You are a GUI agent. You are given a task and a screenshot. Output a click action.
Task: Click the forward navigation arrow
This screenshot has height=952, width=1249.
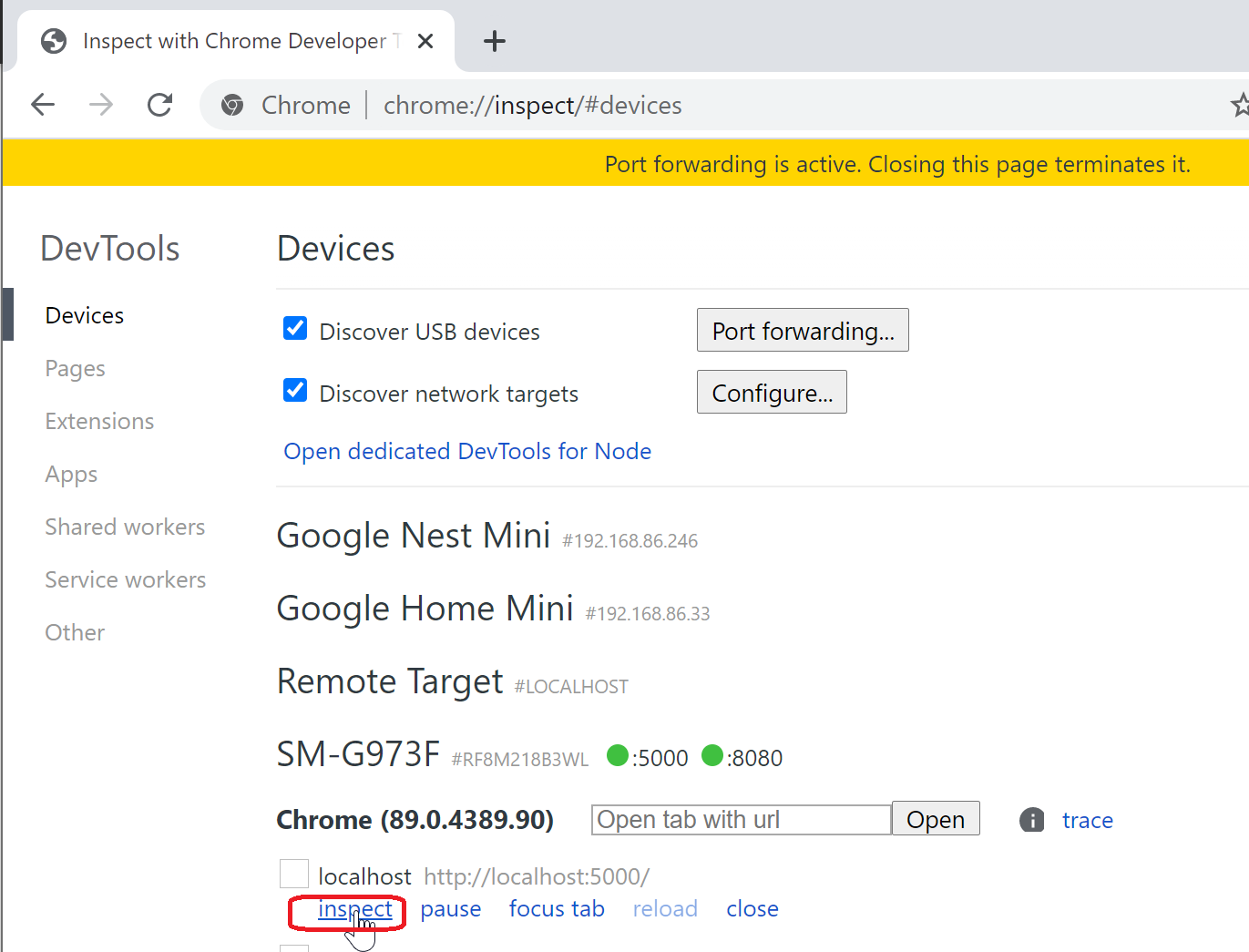[101, 104]
